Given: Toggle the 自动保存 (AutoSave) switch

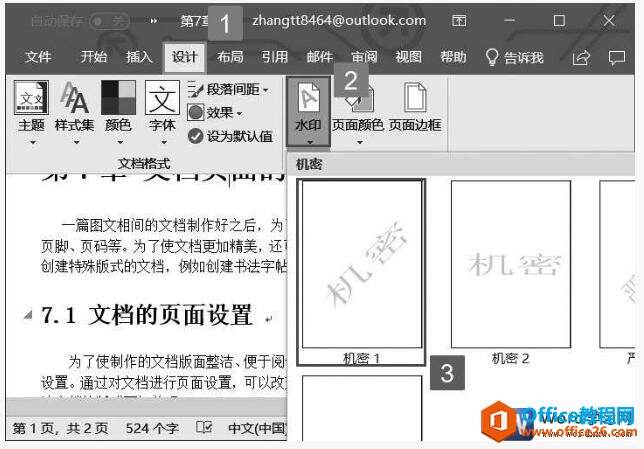Looking at the screenshot, I should (109, 21).
